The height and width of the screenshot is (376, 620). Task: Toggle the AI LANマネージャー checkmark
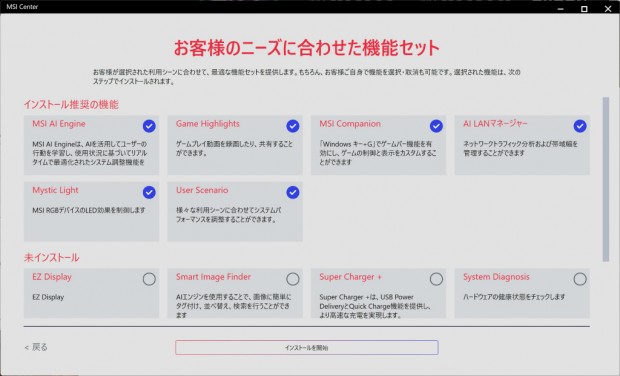click(x=580, y=126)
